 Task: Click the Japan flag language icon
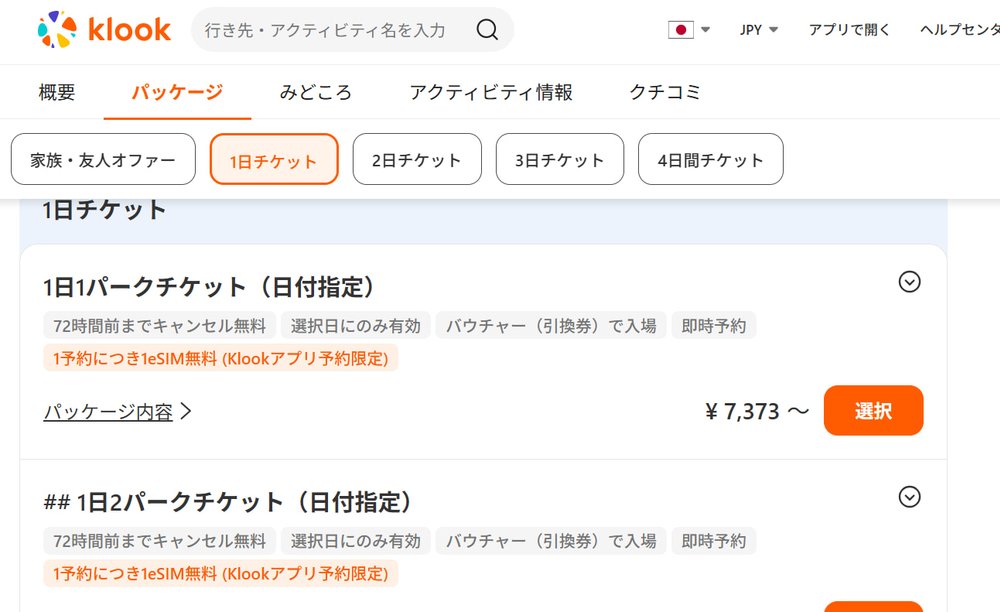tap(681, 30)
